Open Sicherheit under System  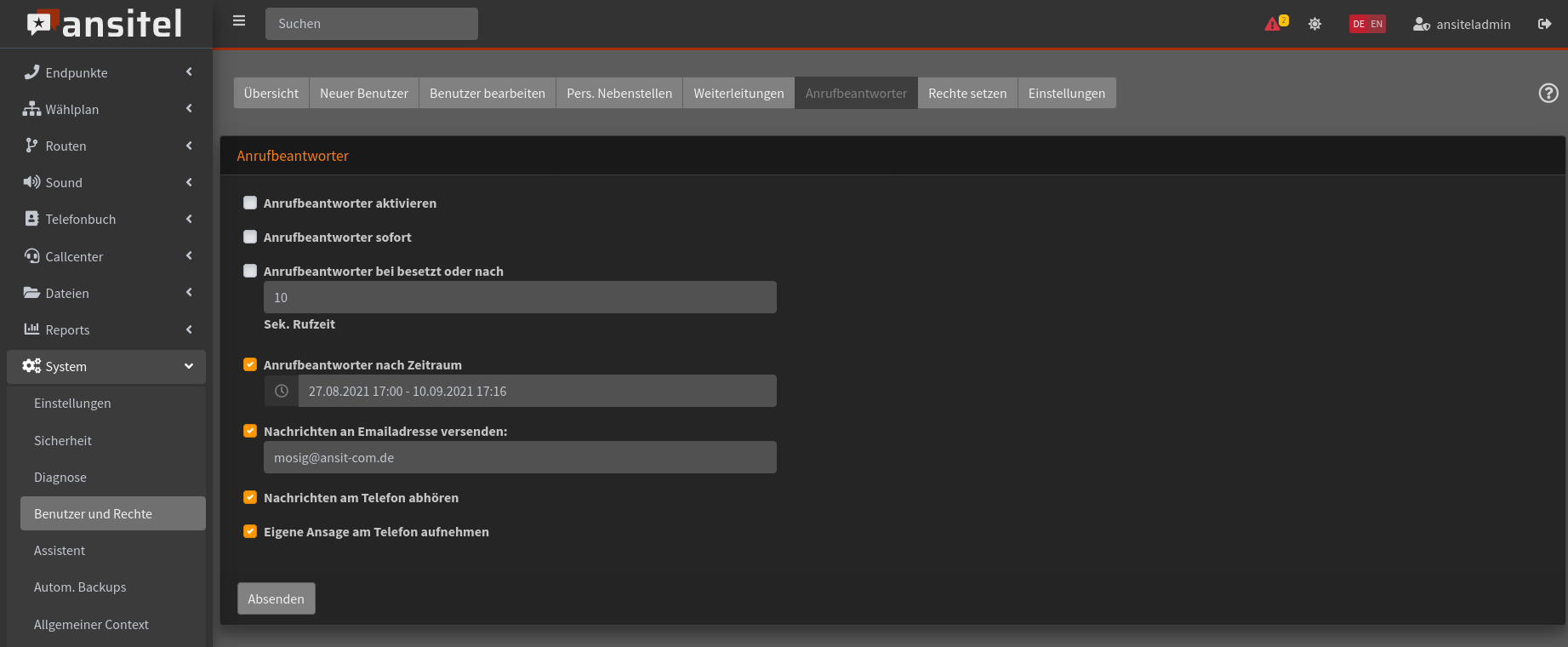63,440
